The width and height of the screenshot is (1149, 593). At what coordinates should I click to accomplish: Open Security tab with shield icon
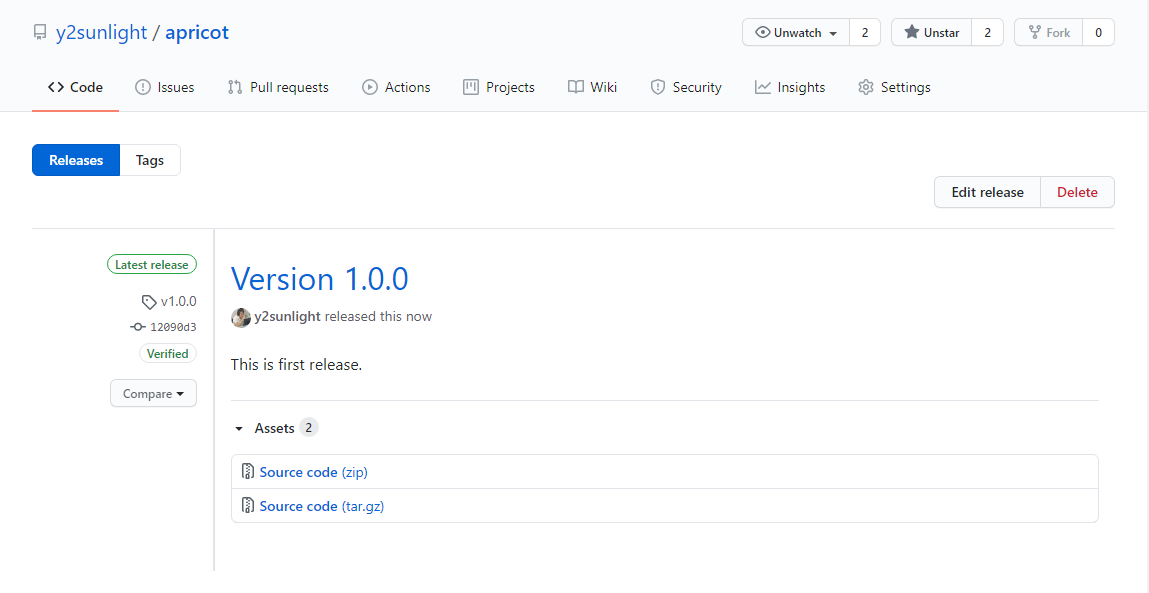(x=658, y=88)
